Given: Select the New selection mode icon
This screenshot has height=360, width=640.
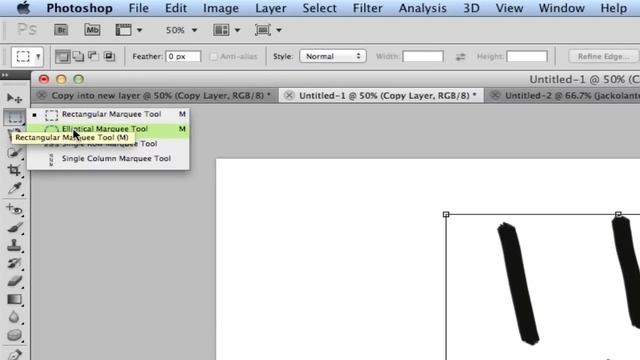Looking at the screenshot, I should click(x=62, y=56).
